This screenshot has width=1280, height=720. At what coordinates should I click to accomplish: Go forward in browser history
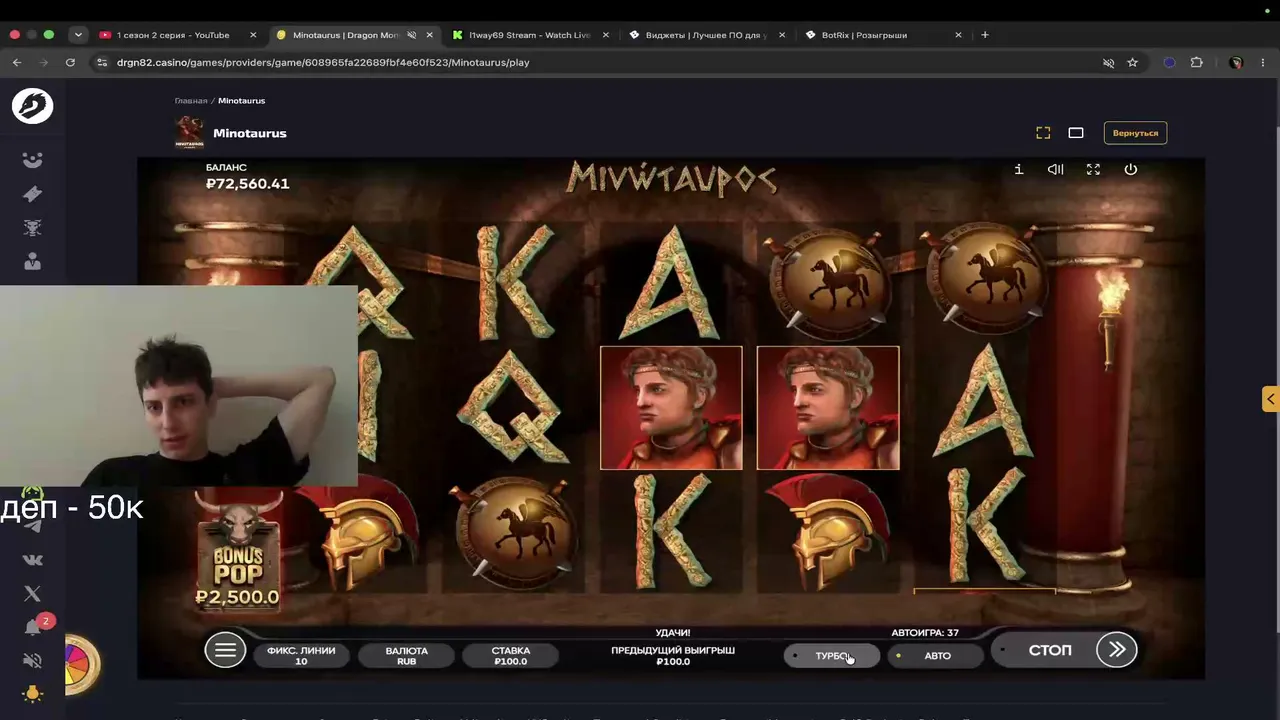point(43,62)
